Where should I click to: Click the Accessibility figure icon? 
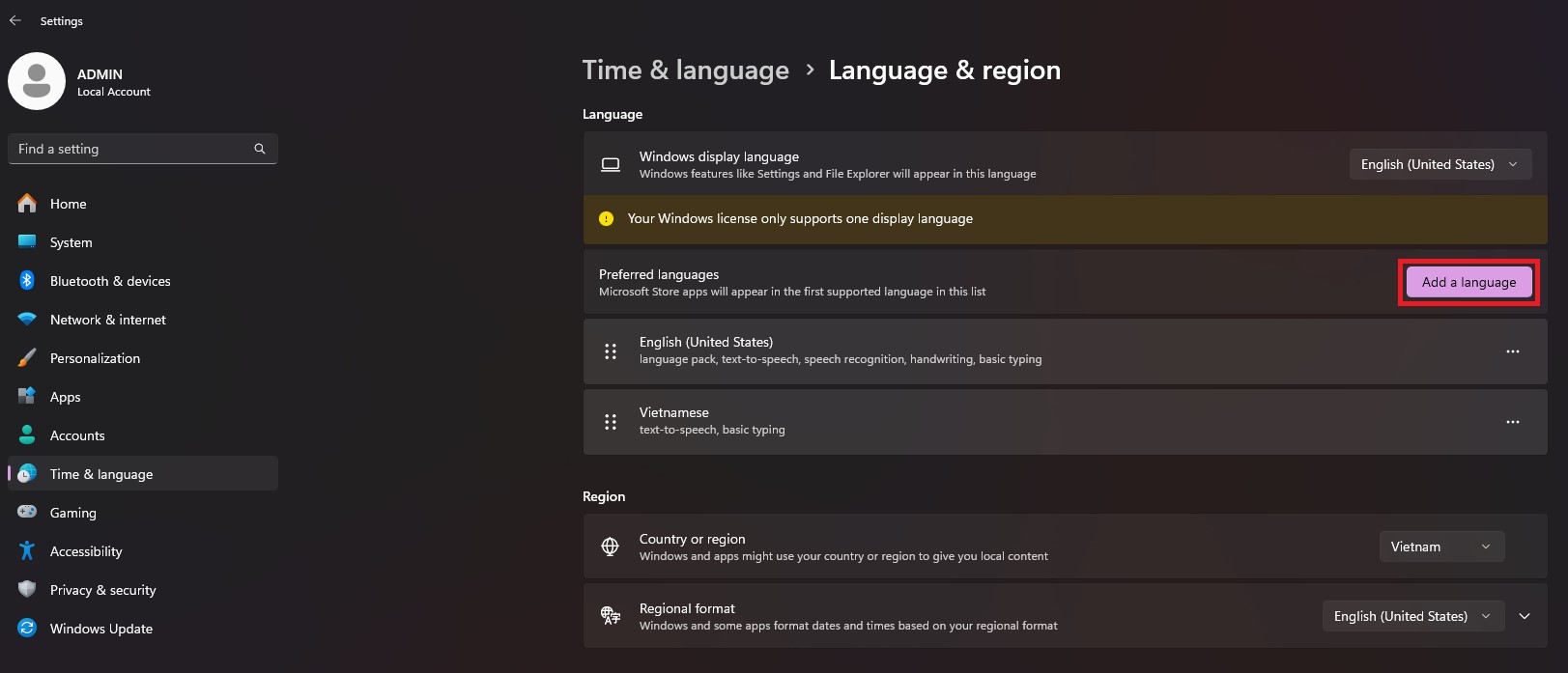pos(27,551)
